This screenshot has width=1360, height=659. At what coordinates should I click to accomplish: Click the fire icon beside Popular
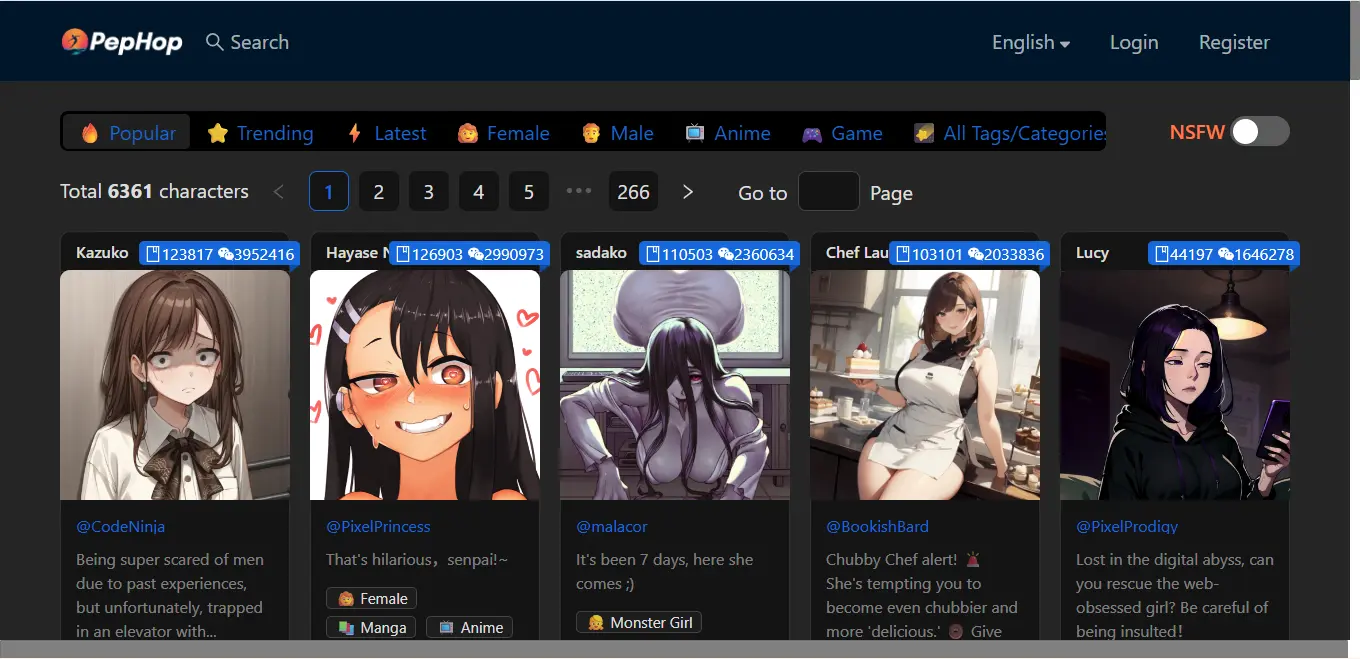[x=90, y=133]
